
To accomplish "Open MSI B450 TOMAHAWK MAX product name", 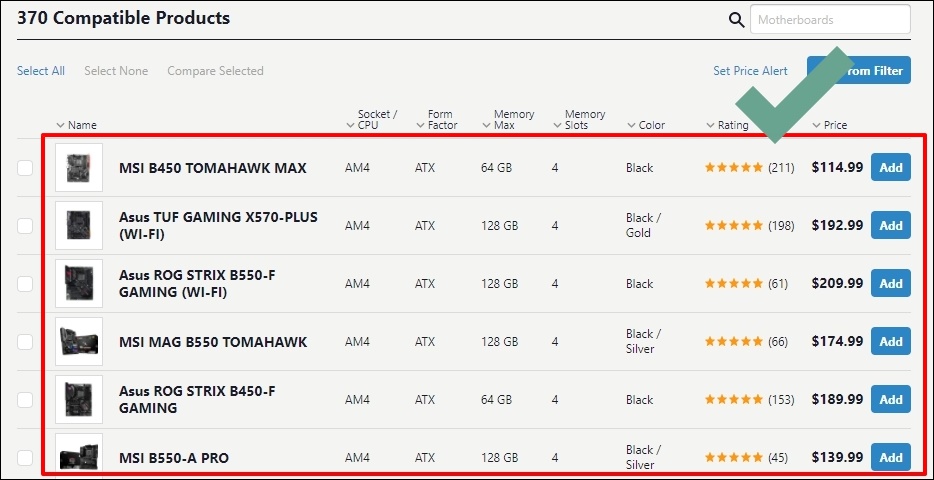I will [x=213, y=168].
